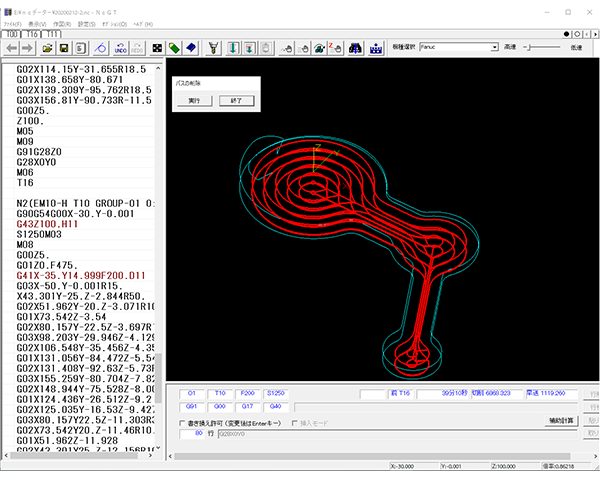
Task: Click the line number field showing 80
Action: [192, 434]
